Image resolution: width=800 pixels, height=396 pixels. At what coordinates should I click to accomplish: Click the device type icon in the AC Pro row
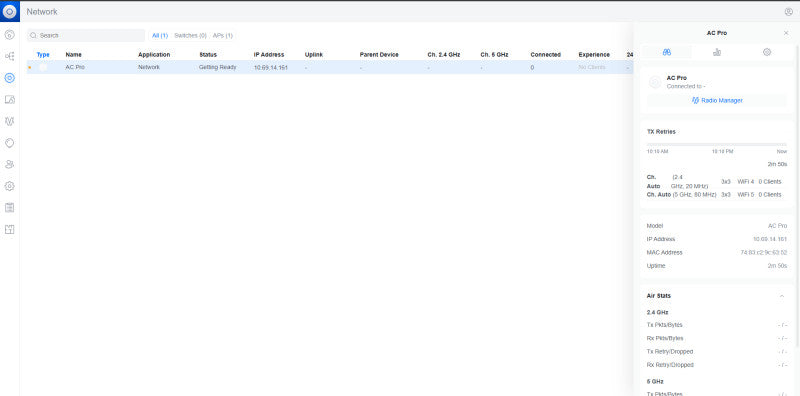pos(43,67)
